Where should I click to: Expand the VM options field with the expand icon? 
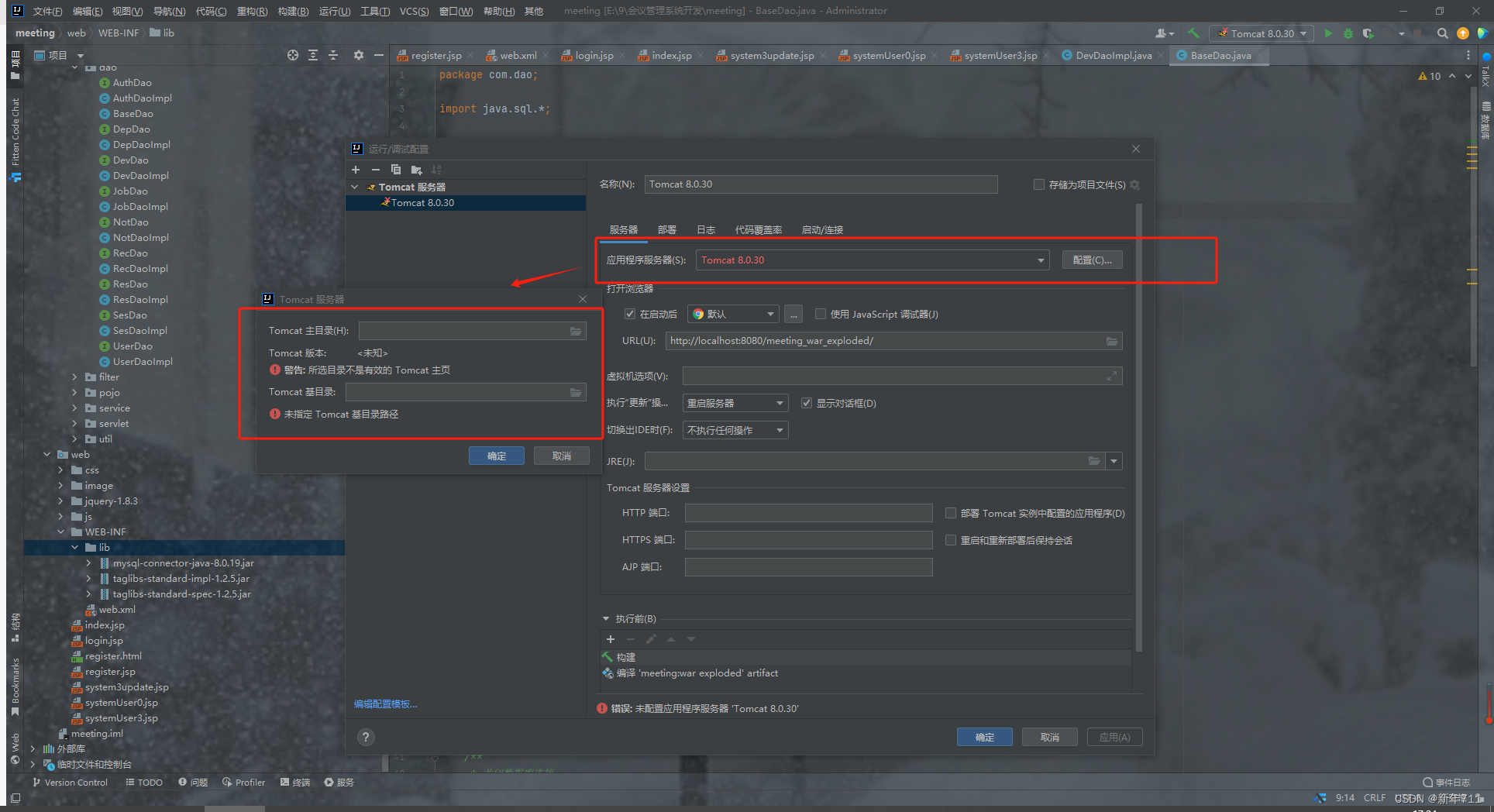[x=1112, y=376]
